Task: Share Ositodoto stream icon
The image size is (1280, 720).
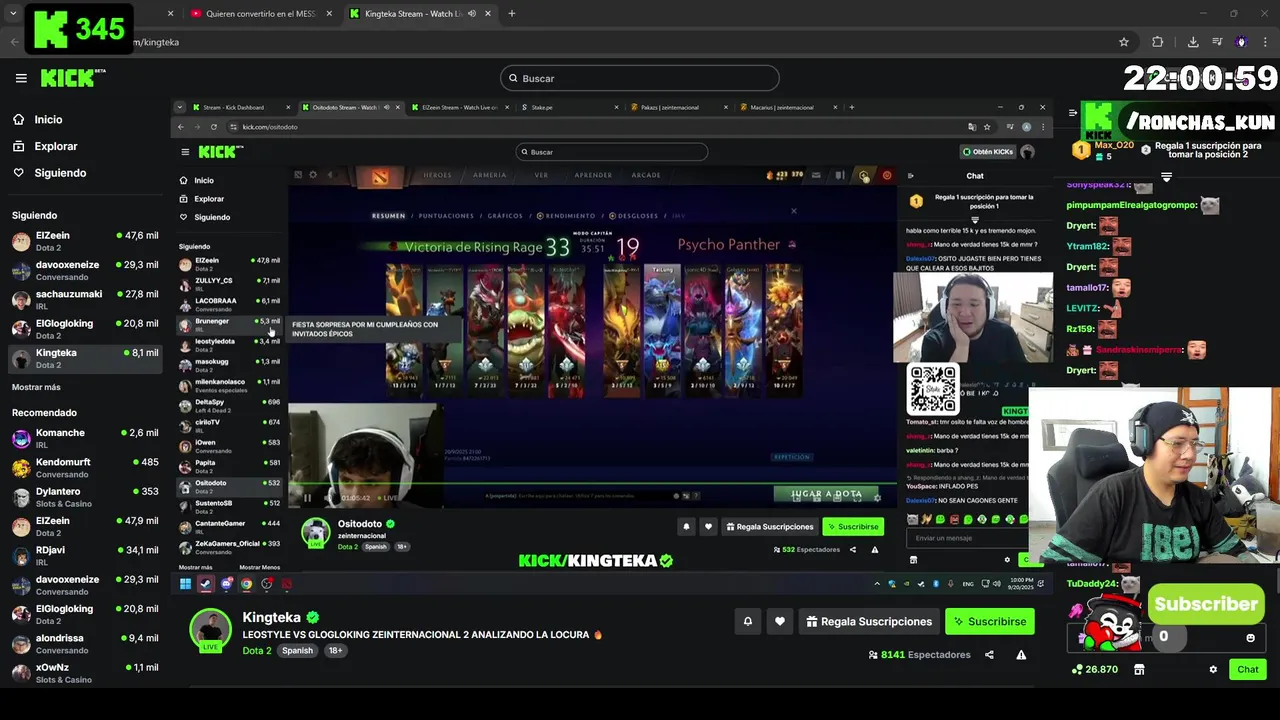Action: point(853,549)
